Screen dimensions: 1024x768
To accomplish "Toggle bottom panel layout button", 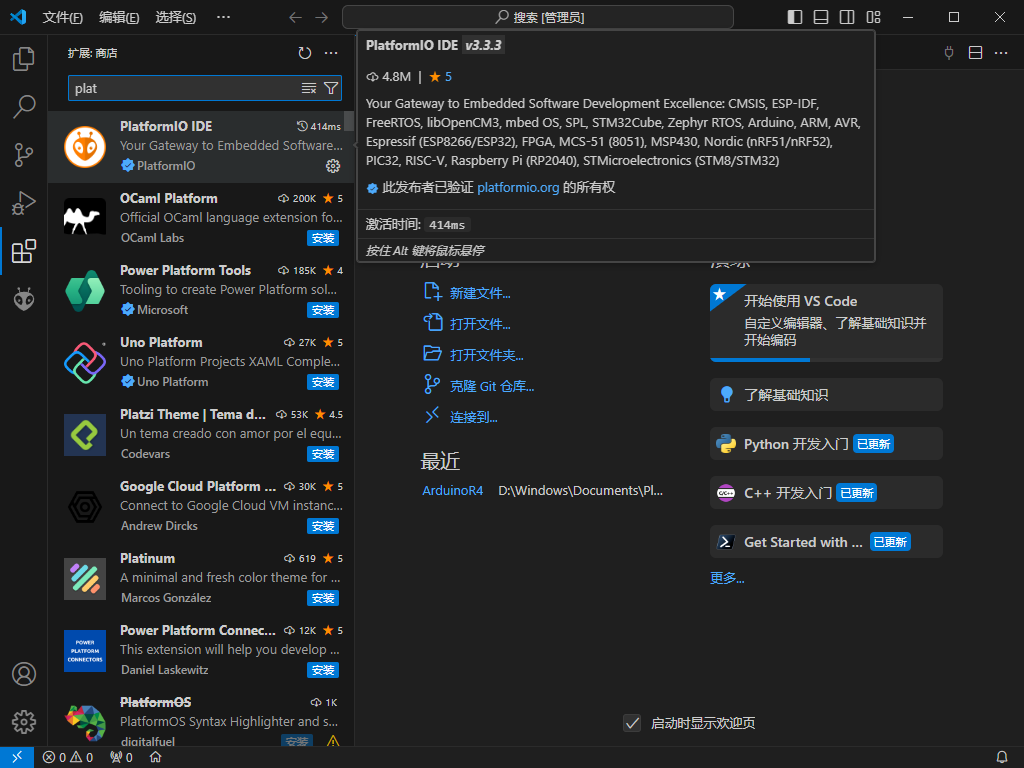I will (821, 17).
